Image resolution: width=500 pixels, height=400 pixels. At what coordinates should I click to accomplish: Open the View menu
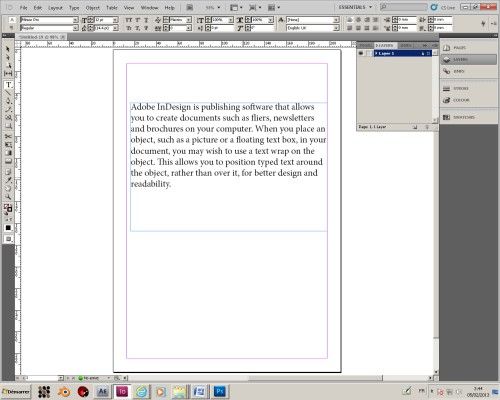coord(129,7)
